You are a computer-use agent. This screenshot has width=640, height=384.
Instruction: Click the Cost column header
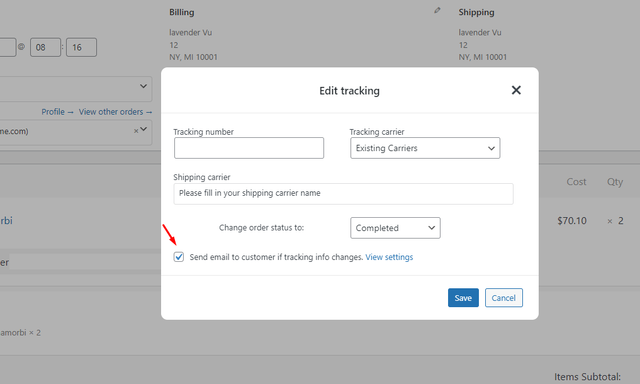pos(576,182)
